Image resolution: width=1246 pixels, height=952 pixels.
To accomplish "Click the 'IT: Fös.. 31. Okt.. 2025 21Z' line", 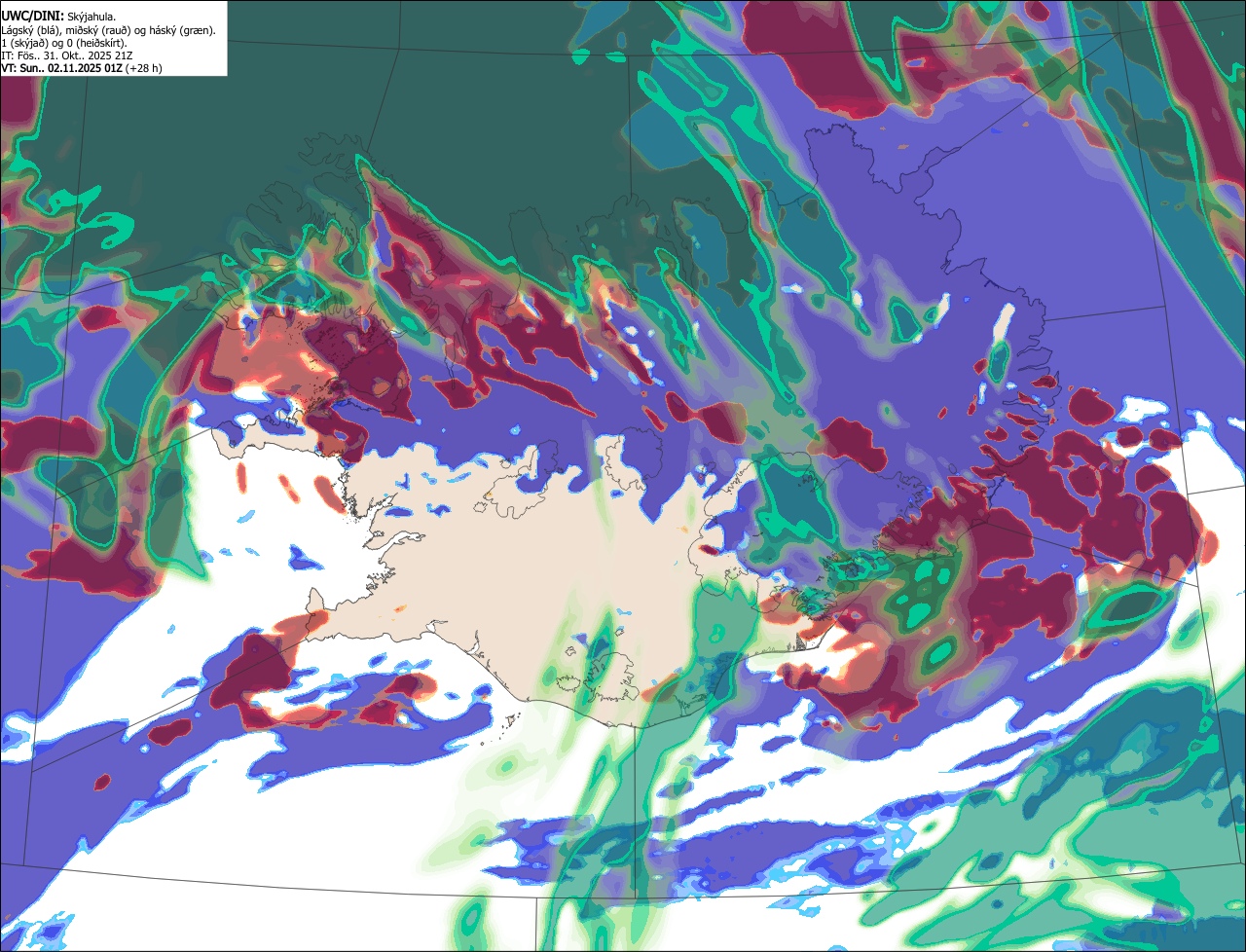I will [67, 55].
